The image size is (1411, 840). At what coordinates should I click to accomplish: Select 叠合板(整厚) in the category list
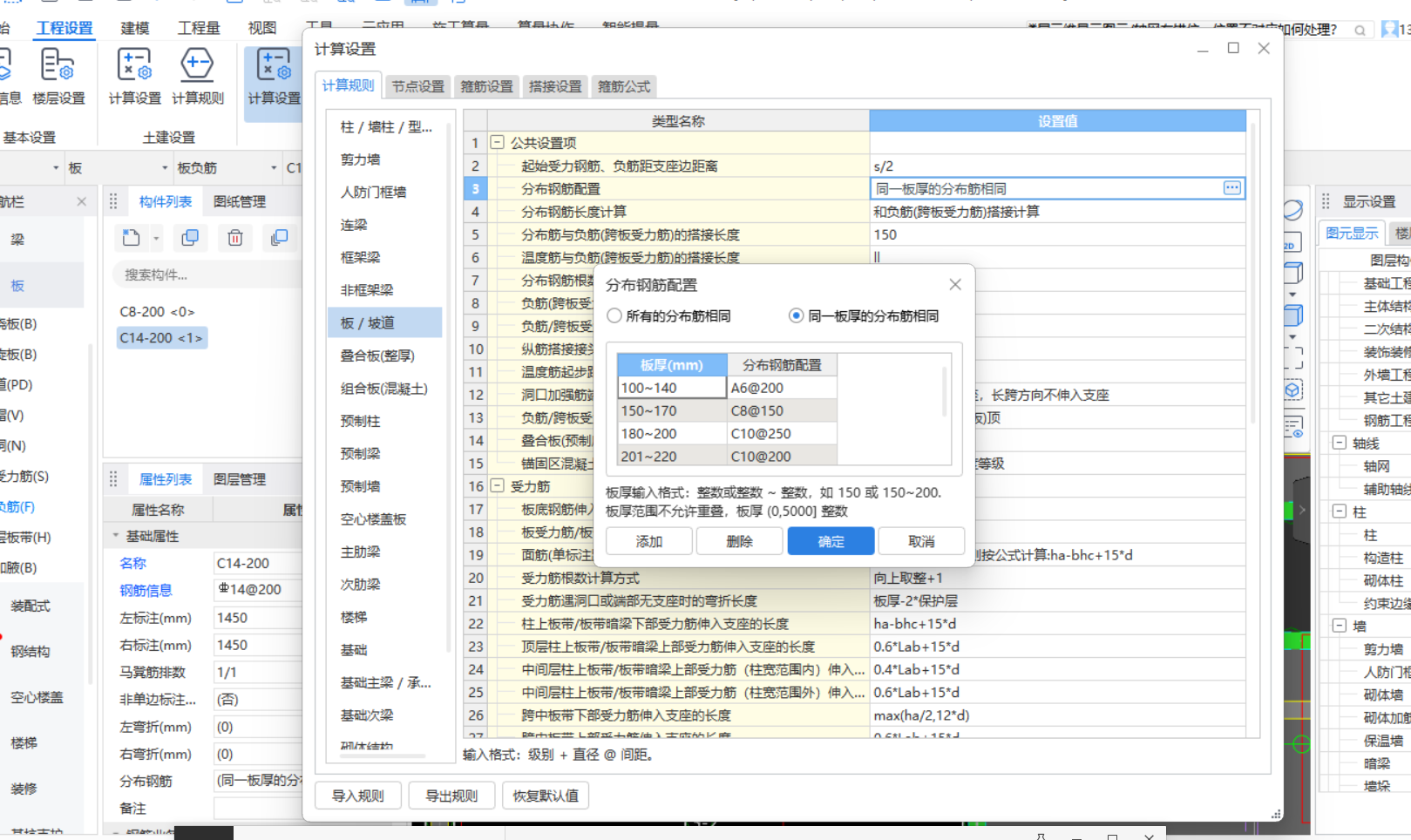click(x=377, y=356)
